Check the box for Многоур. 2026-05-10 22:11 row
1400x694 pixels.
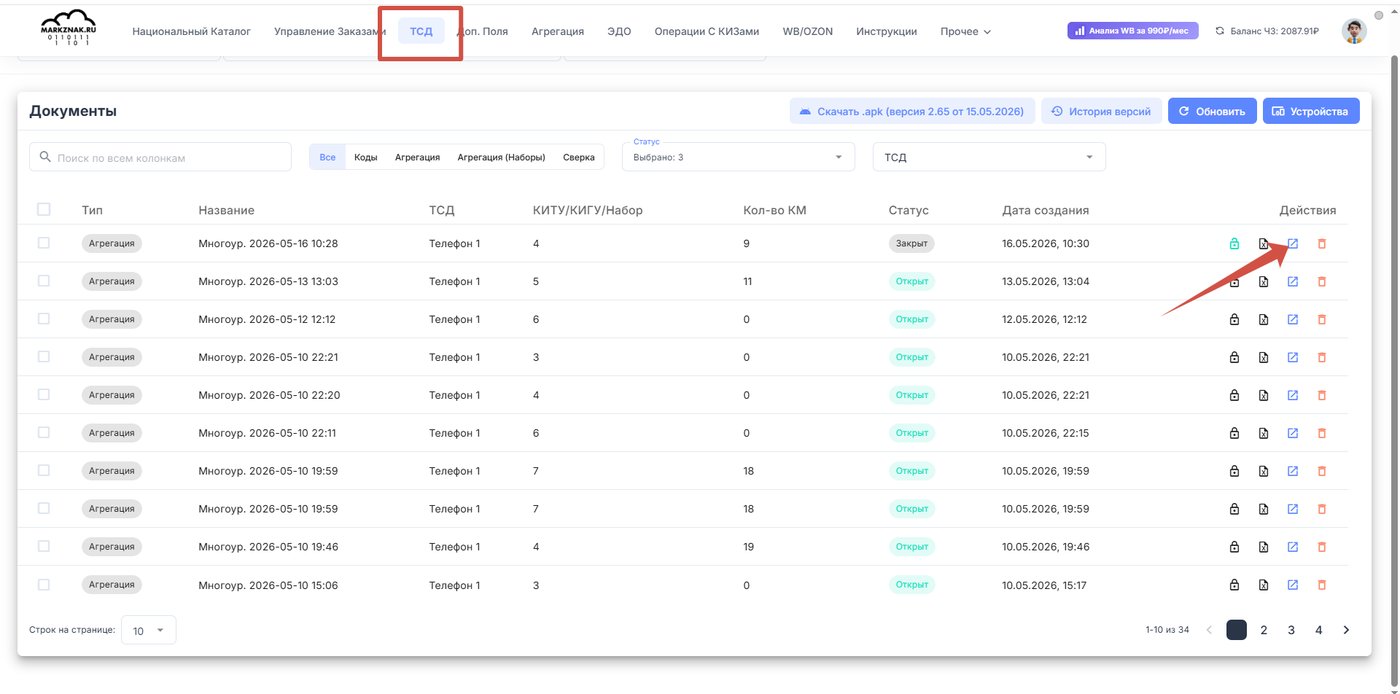[43, 432]
